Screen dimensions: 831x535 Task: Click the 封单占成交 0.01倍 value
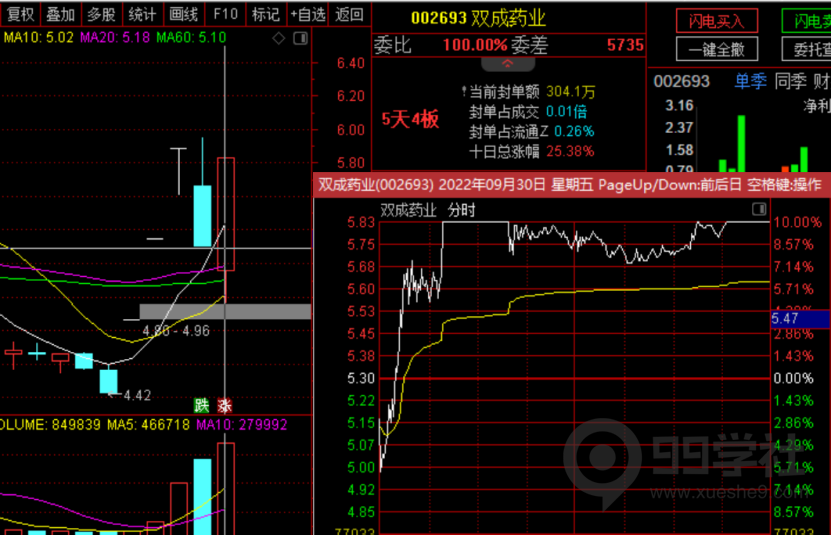pyautogui.click(x=566, y=112)
